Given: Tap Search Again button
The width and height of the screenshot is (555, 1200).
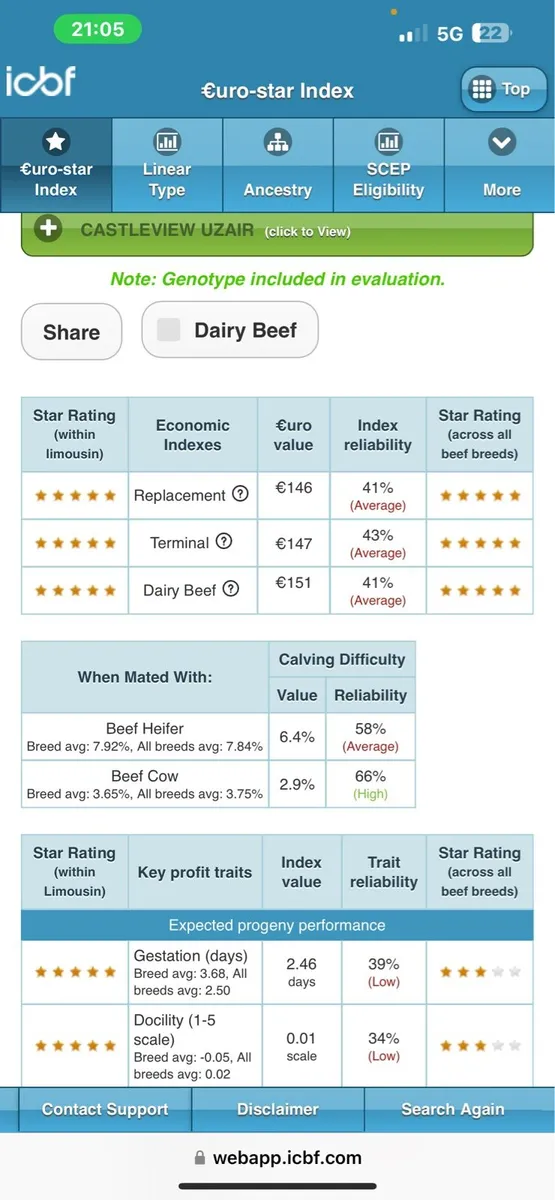Looking at the screenshot, I should [453, 1109].
